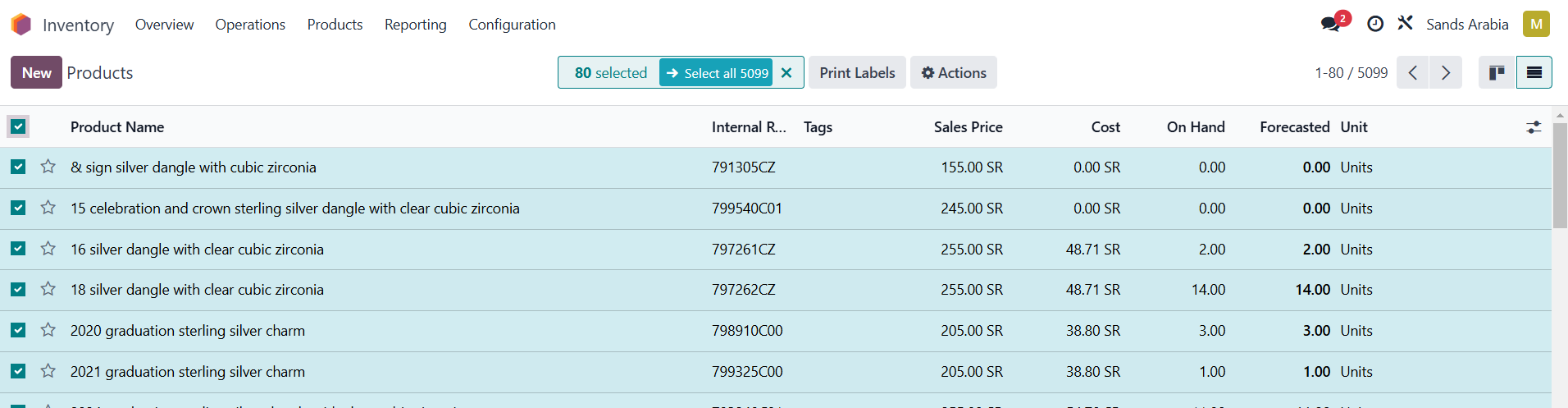Open the Reporting menu
The width and height of the screenshot is (1568, 408).
click(416, 25)
